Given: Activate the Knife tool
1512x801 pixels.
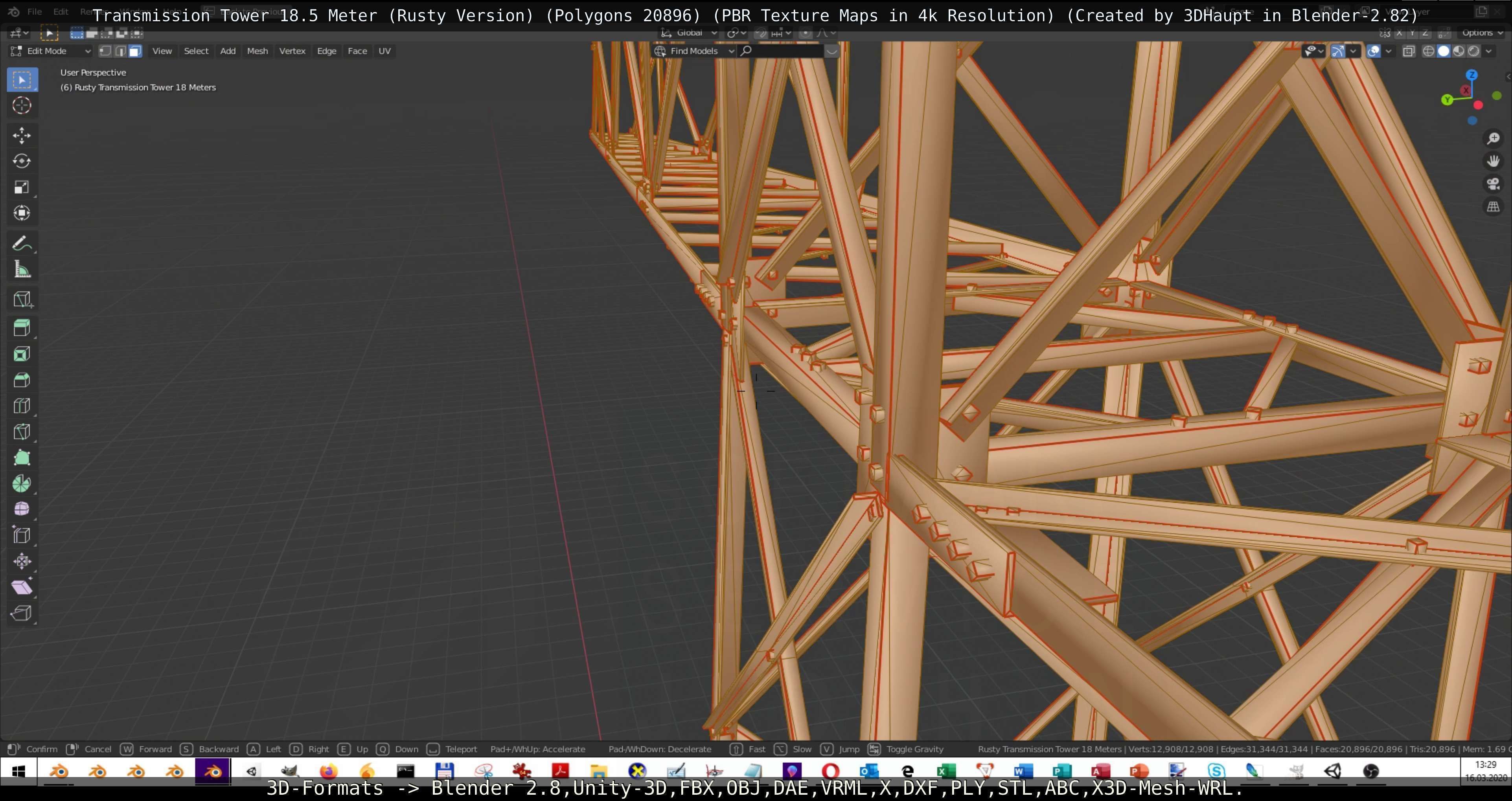Looking at the screenshot, I should click(x=22, y=431).
